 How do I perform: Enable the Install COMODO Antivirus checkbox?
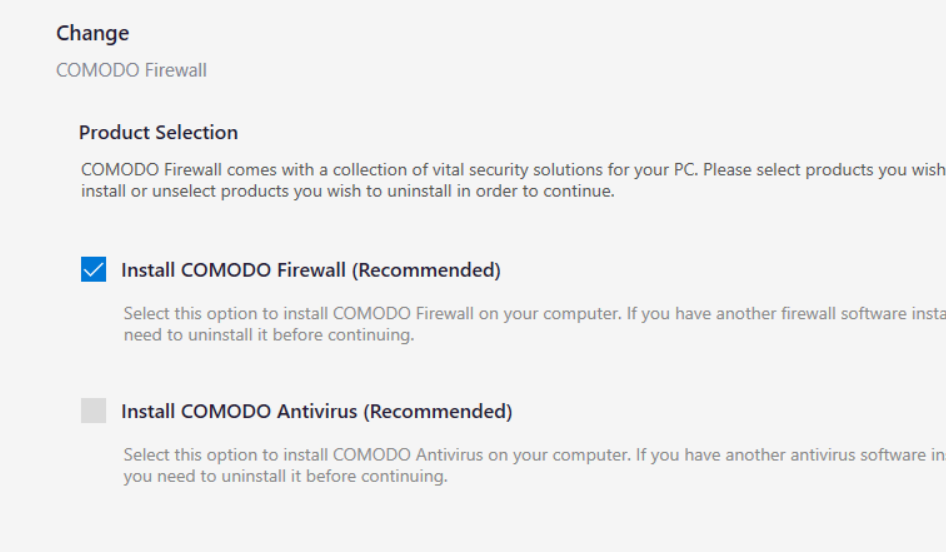[x=93, y=411]
